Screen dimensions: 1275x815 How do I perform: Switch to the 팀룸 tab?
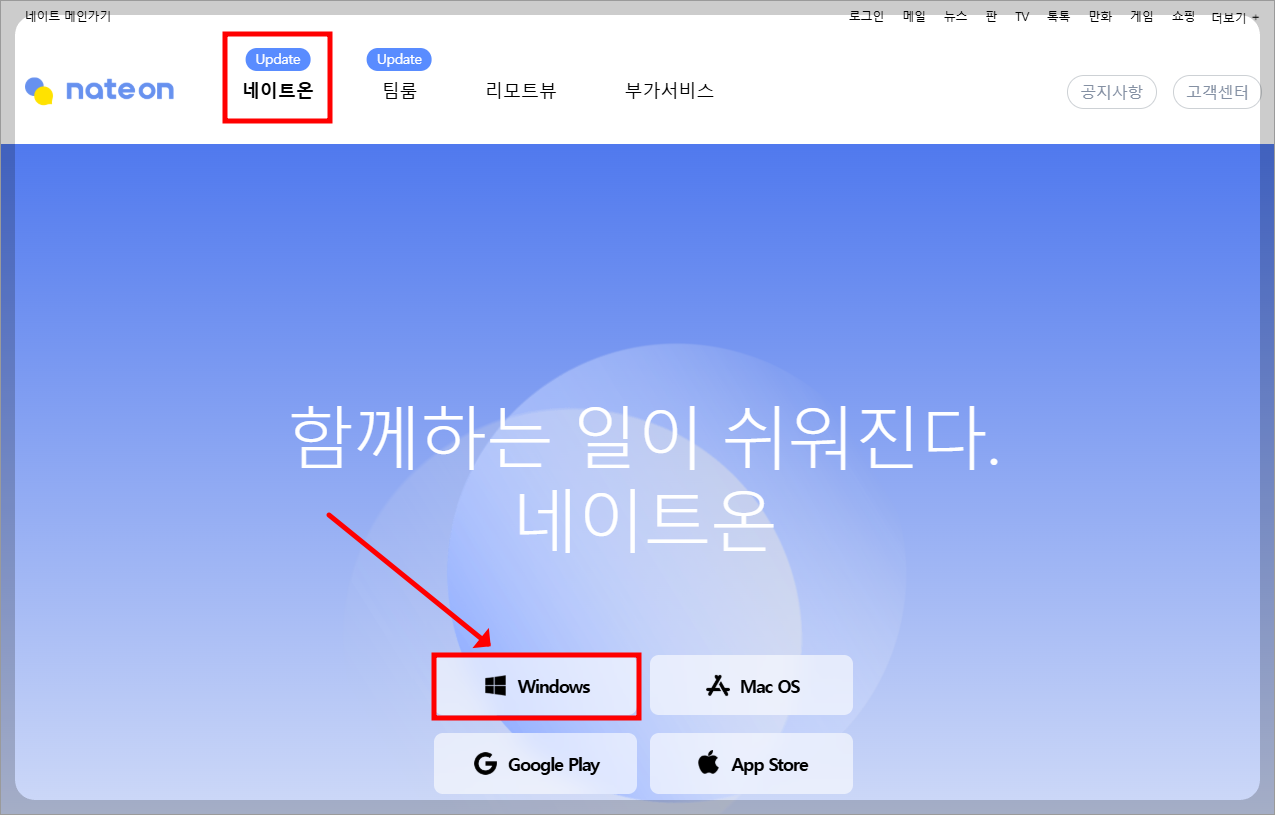[x=398, y=90]
